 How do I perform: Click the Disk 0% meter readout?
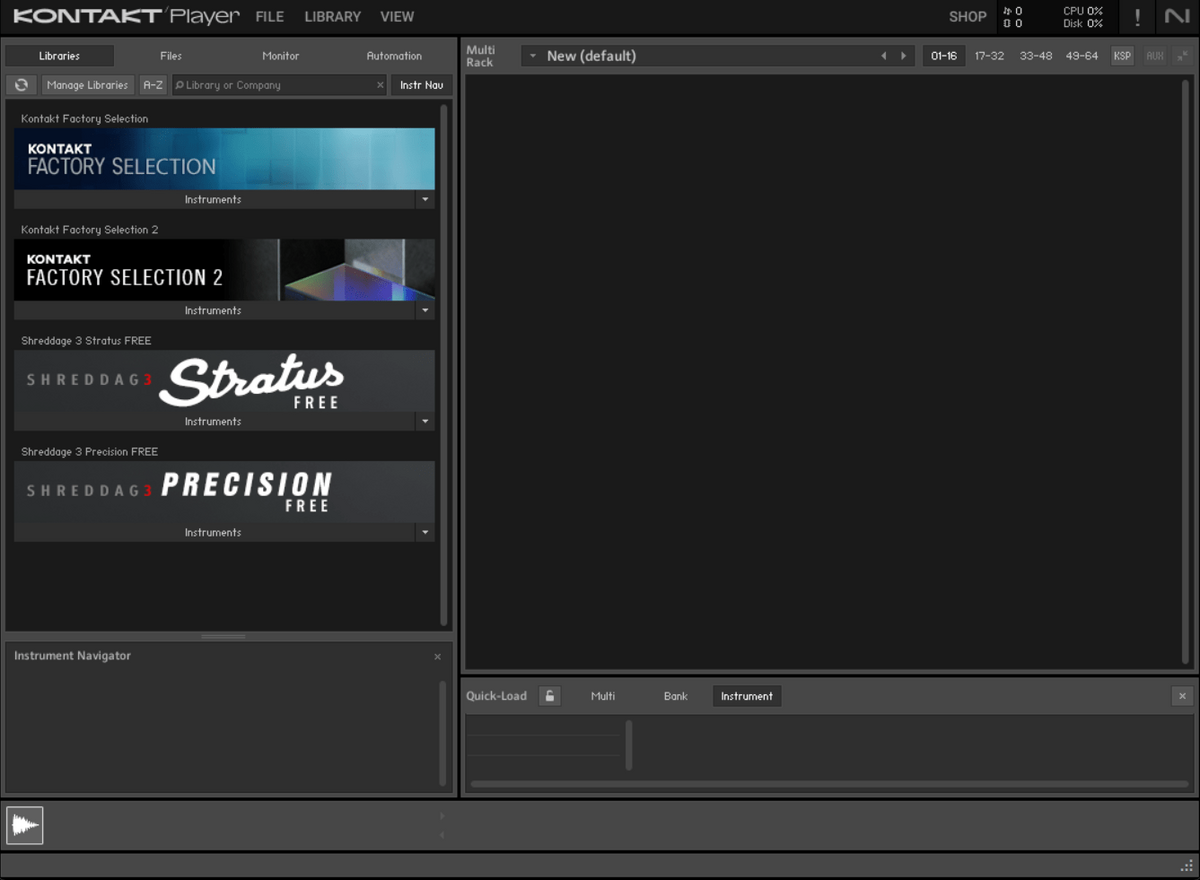tap(1083, 23)
